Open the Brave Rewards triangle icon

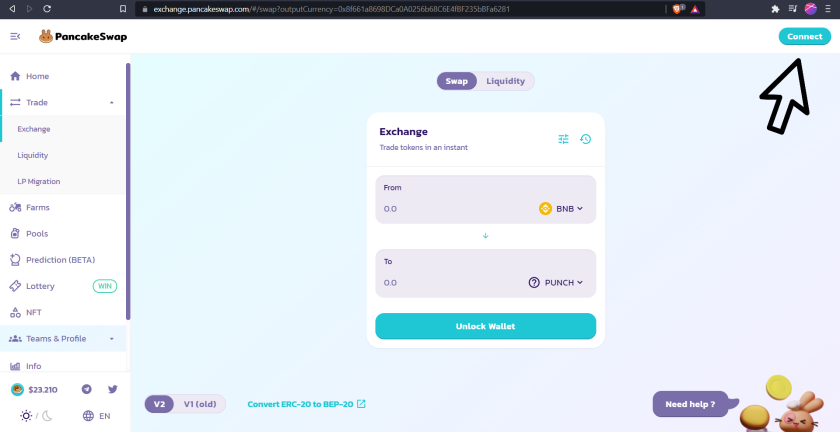point(695,9)
